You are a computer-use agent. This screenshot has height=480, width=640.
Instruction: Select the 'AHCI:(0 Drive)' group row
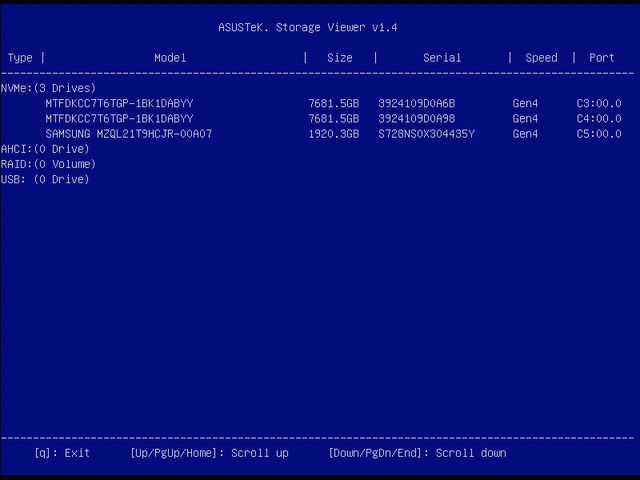(x=45, y=149)
